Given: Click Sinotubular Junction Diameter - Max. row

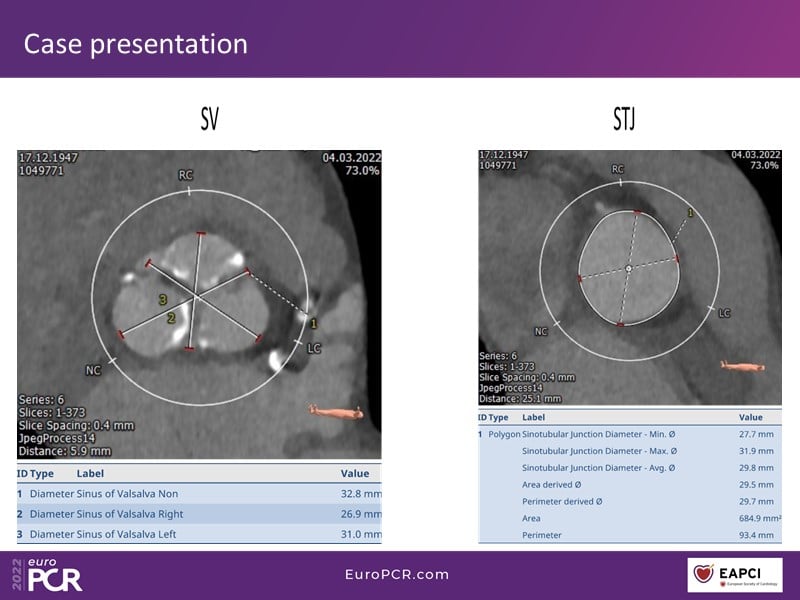Looking at the screenshot, I should point(630,451).
